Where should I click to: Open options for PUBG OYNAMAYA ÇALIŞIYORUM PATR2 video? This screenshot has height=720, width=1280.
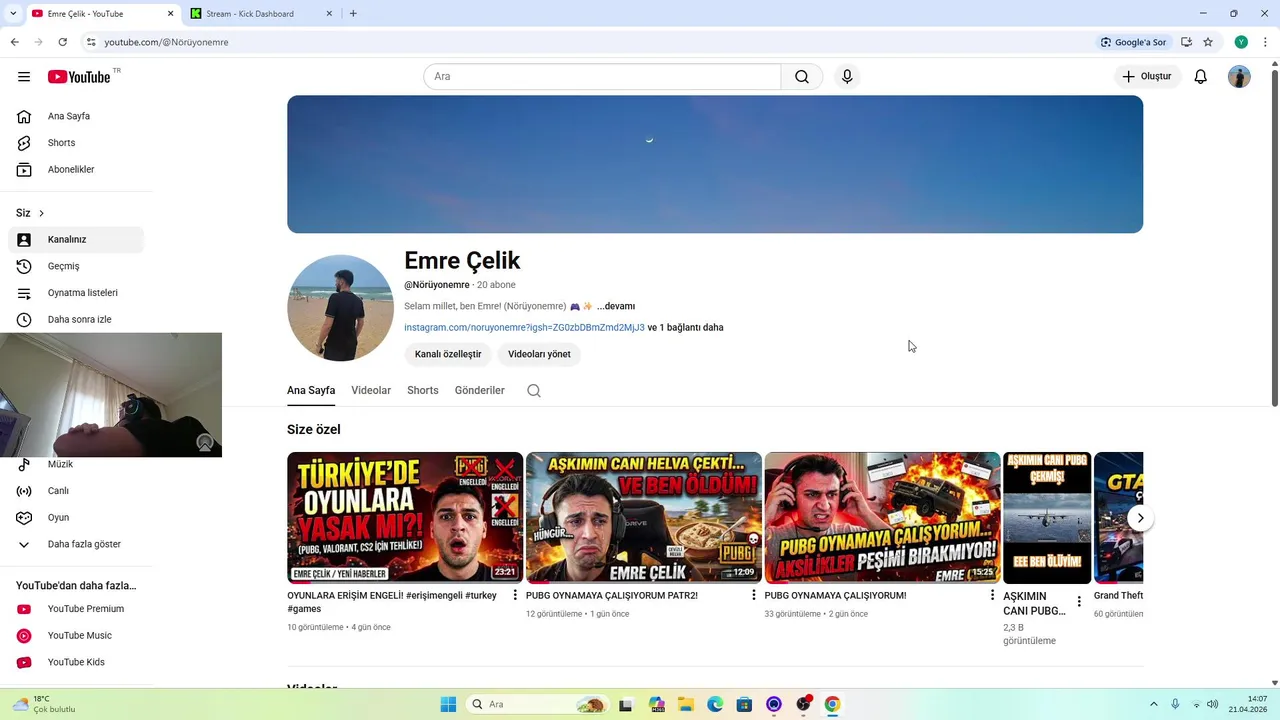(754, 595)
